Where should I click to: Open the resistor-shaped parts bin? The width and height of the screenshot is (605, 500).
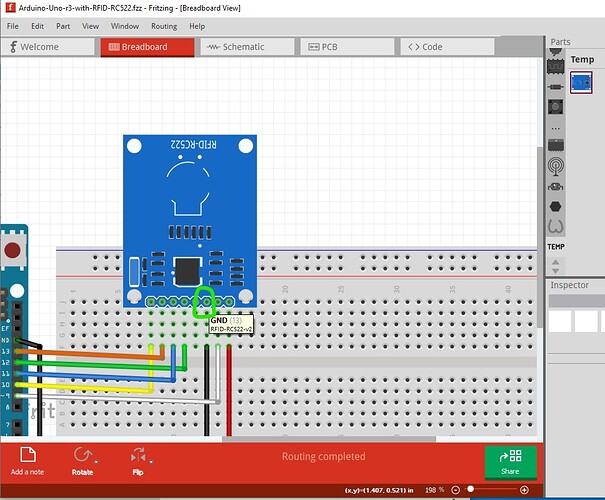coord(556,86)
